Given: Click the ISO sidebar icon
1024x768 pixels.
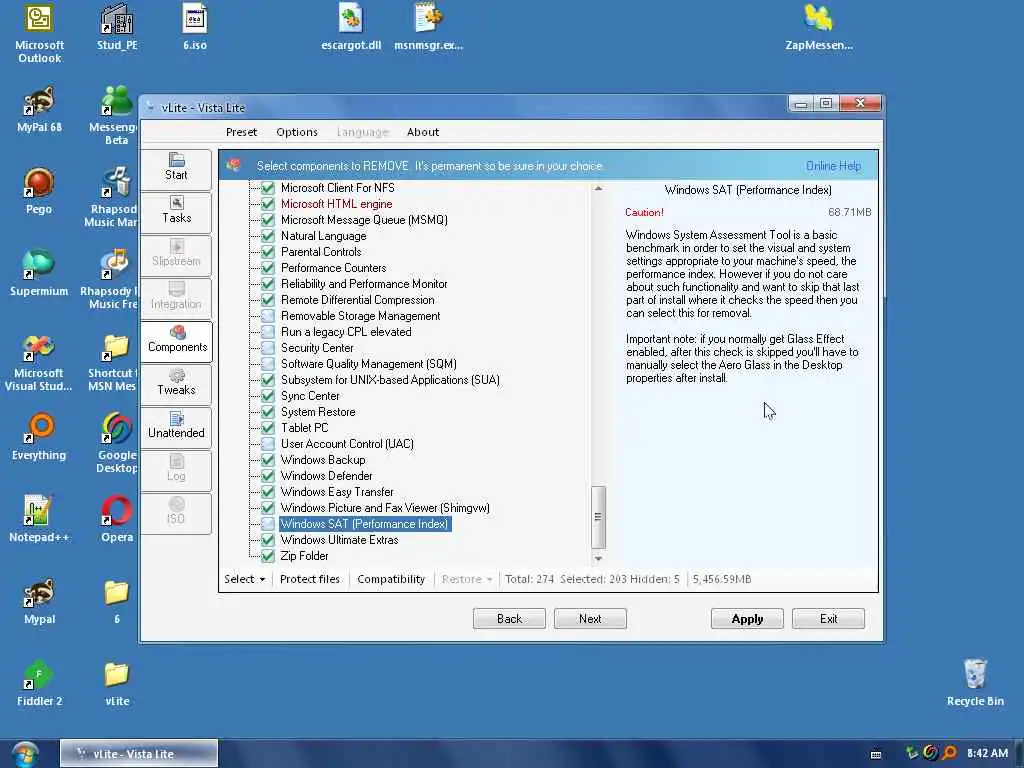Looking at the screenshot, I should point(176,512).
